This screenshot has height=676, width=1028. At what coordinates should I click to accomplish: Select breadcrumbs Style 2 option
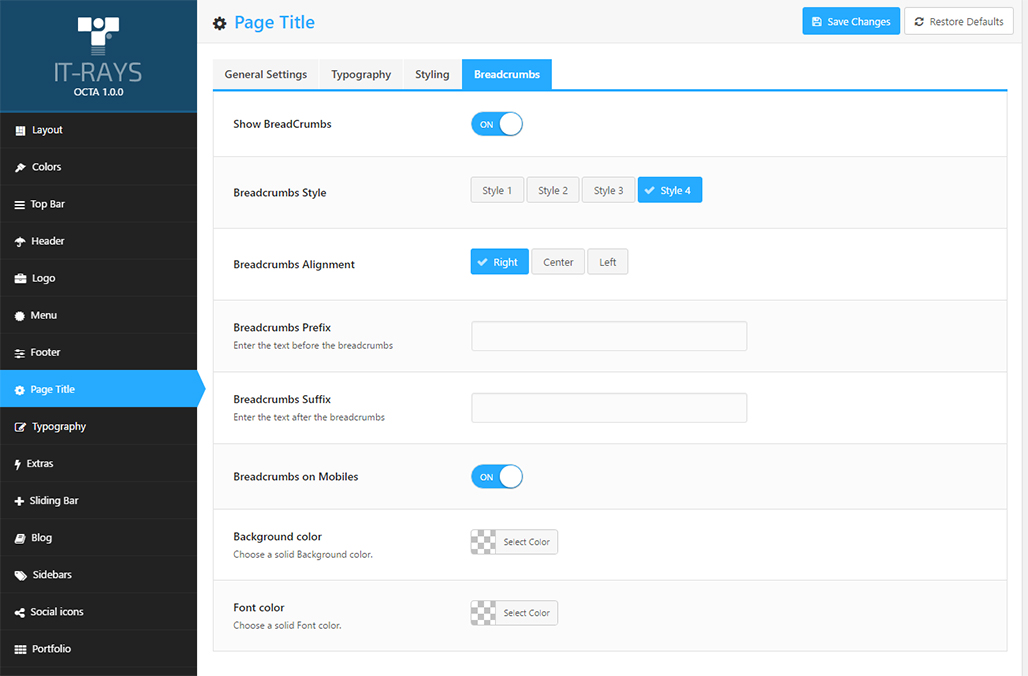(x=553, y=190)
